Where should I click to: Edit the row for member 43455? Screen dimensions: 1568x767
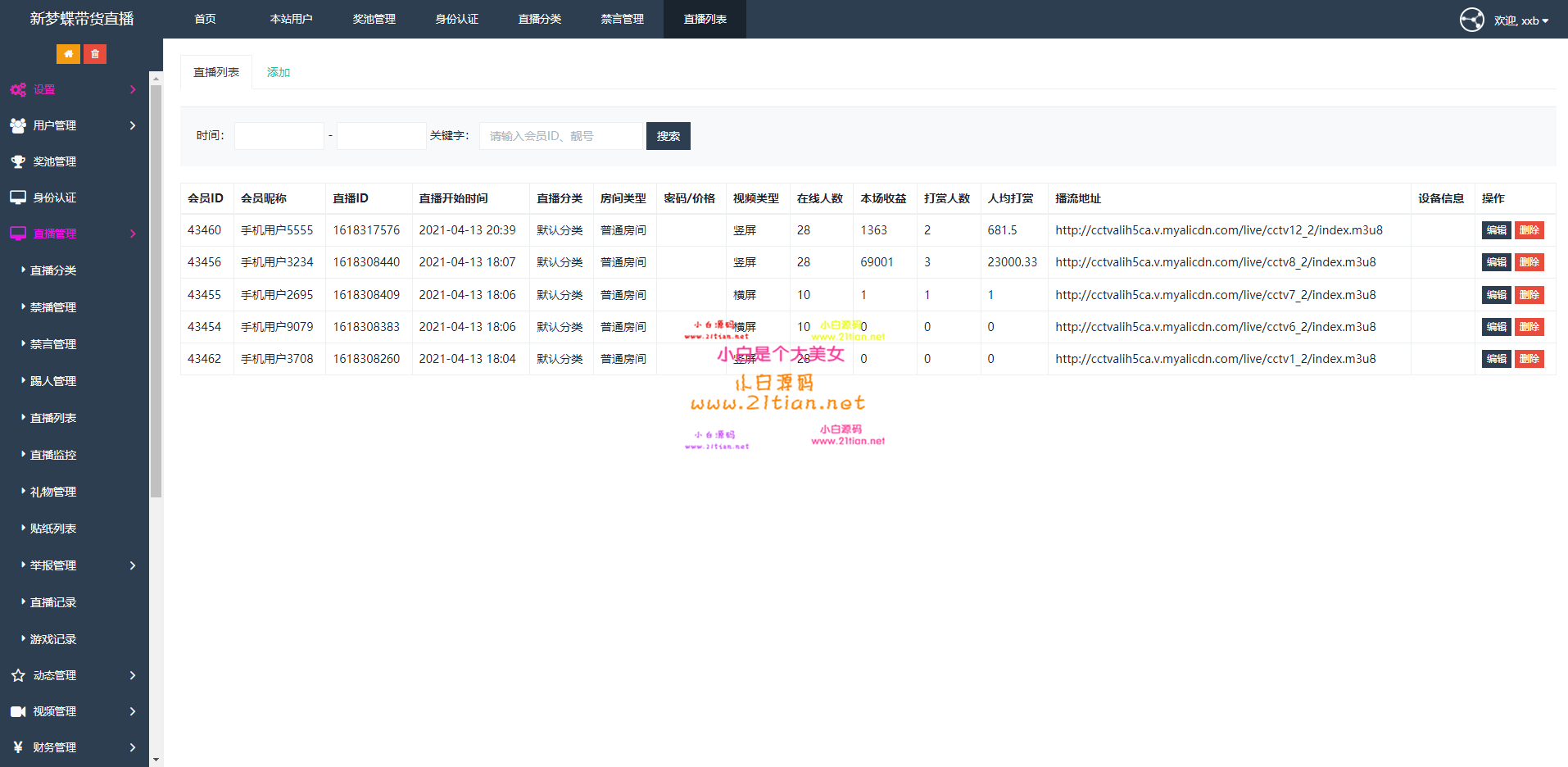pos(1496,295)
